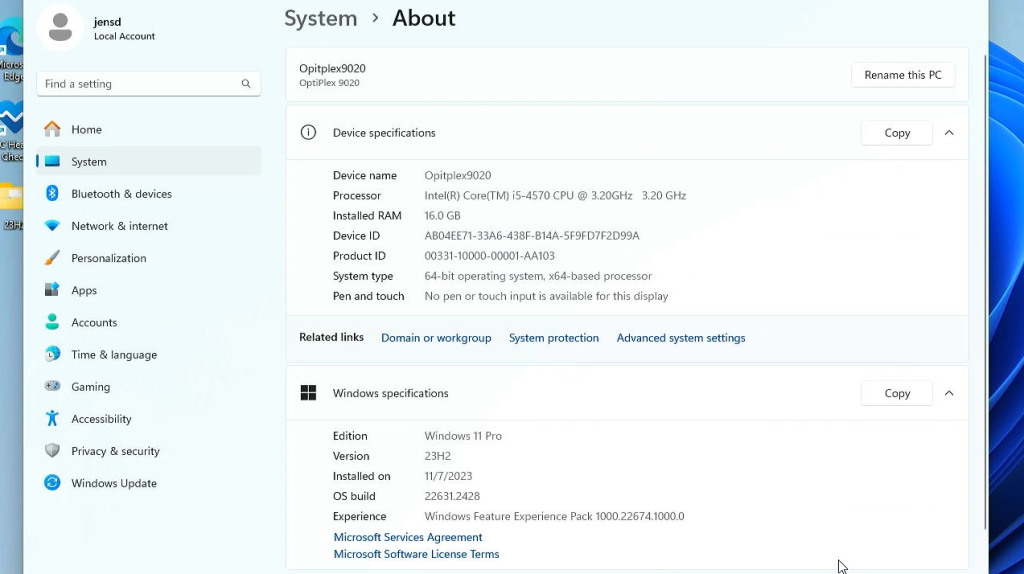Click Installed on value 11/7/2023
This screenshot has width=1024, height=574.
(448, 476)
